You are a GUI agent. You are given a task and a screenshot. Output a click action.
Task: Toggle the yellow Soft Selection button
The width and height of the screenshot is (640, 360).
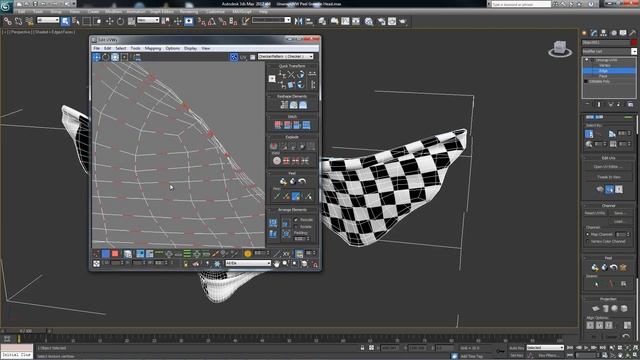click(x=248, y=254)
